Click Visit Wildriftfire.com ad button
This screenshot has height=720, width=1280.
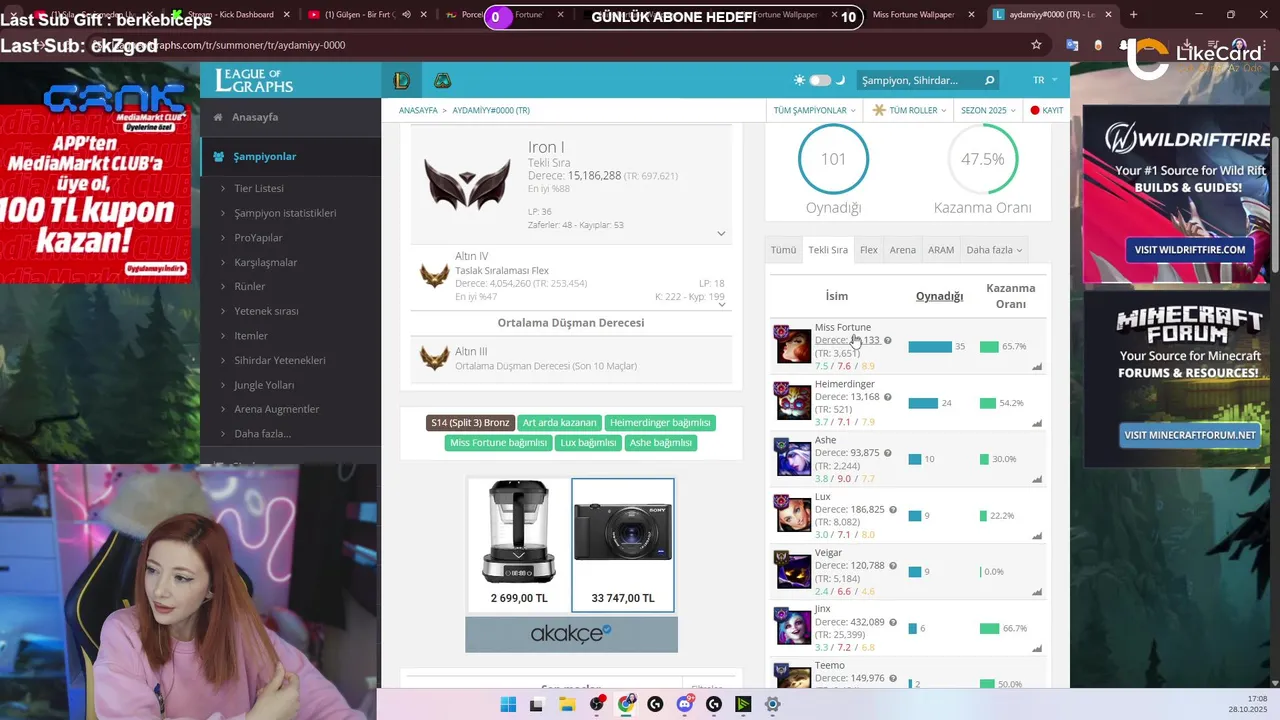click(1188, 250)
